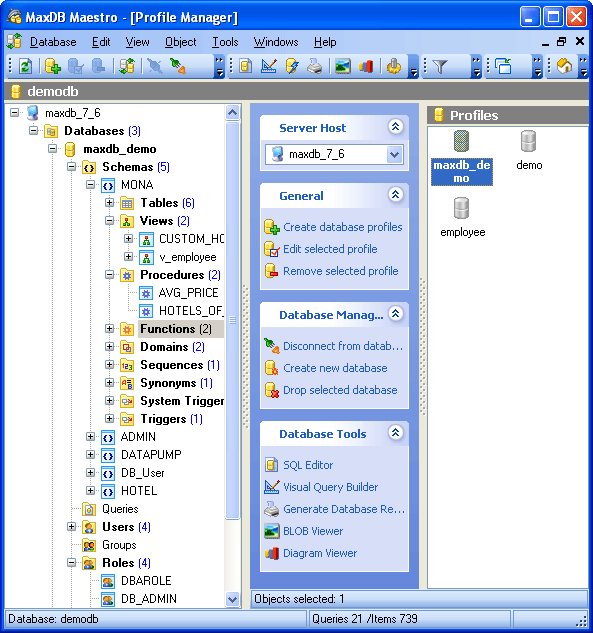Image resolution: width=593 pixels, height=633 pixels.
Task: Open the Server Host maxdb_7_6 dropdown
Action: [x=394, y=154]
